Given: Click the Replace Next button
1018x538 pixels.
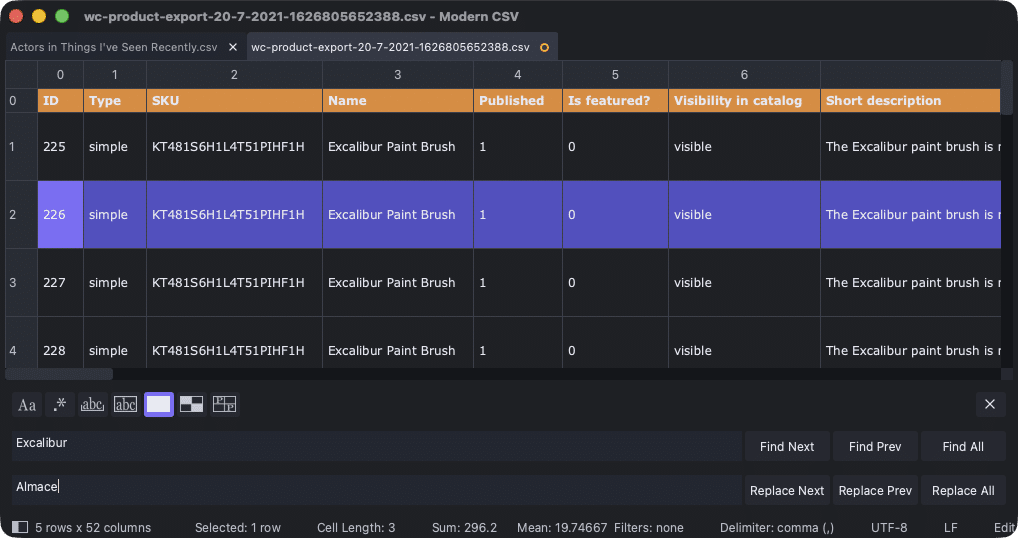Looking at the screenshot, I should tap(787, 491).
